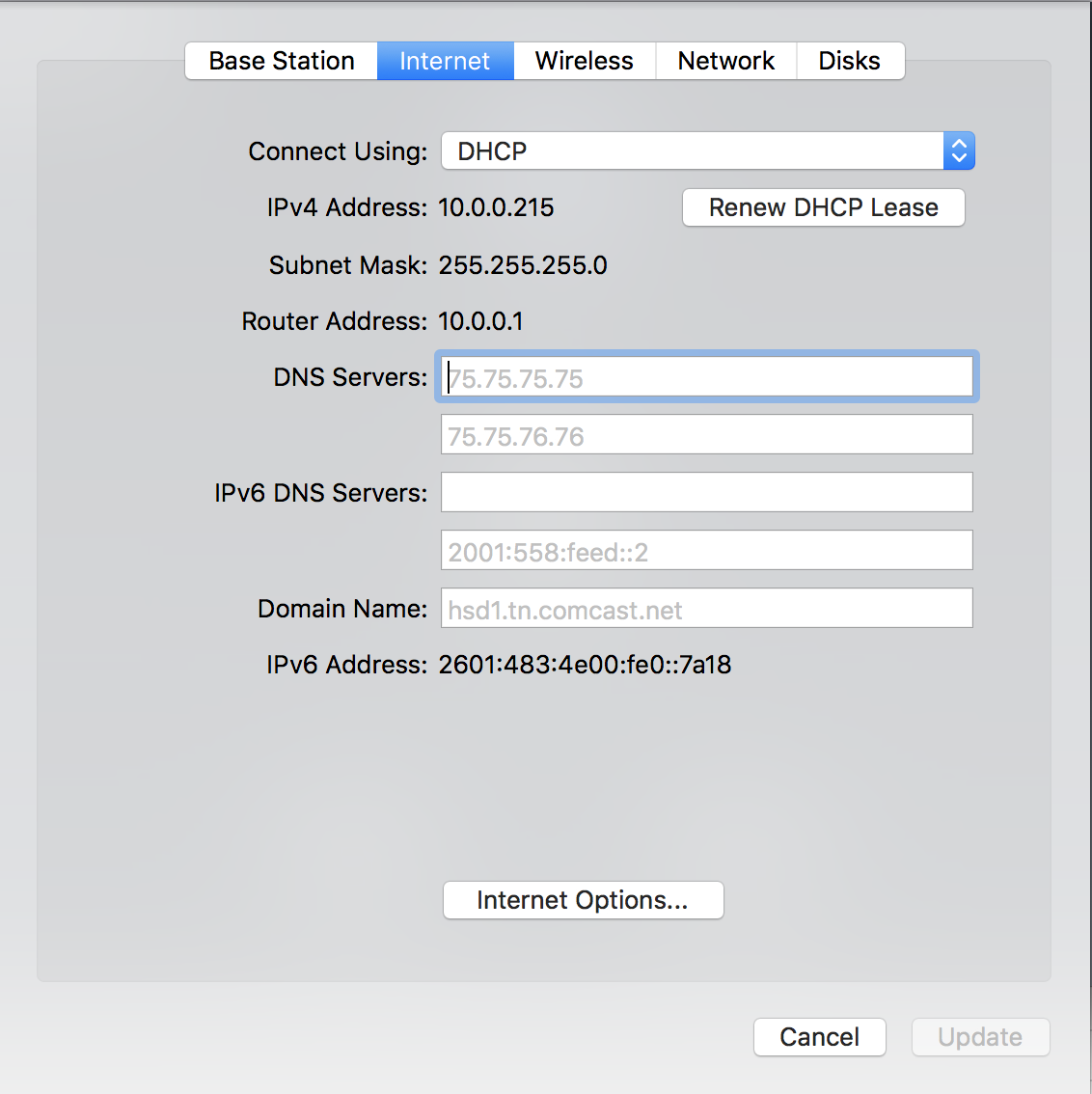Open the Base Station tab
Image resolution: width=1092 pixels, height=1094 pixels.
coord(280,61)
